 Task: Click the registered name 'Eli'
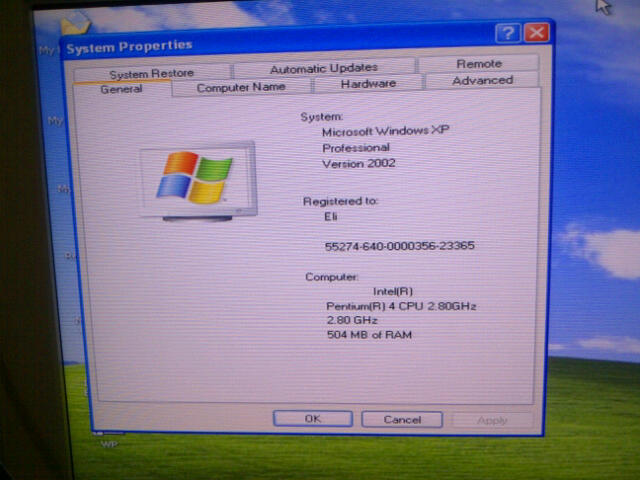tap(331, 216)
